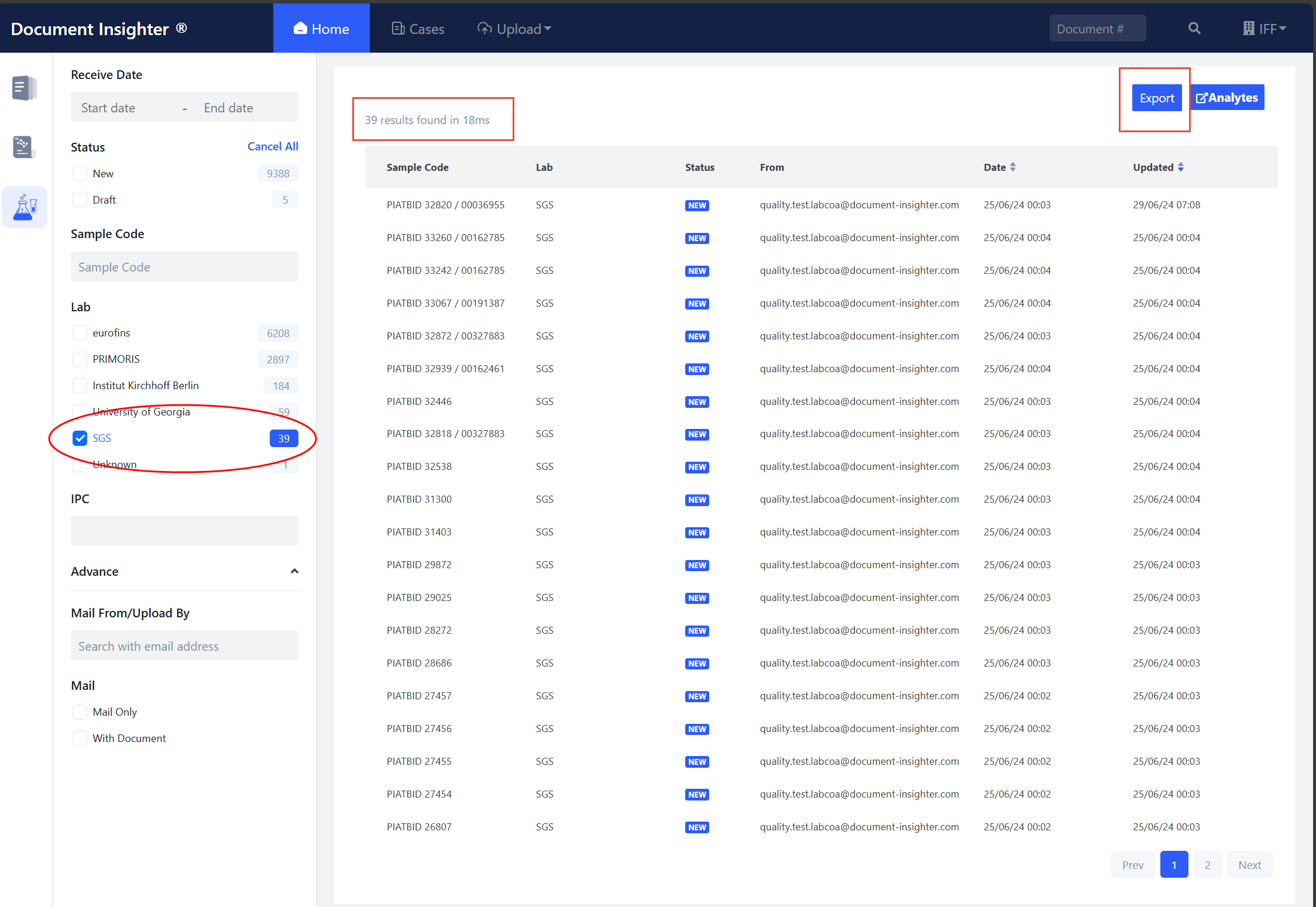This screenshot has width=1316, height=907.
Task: Click the Export button
Action: [1156, 98]
